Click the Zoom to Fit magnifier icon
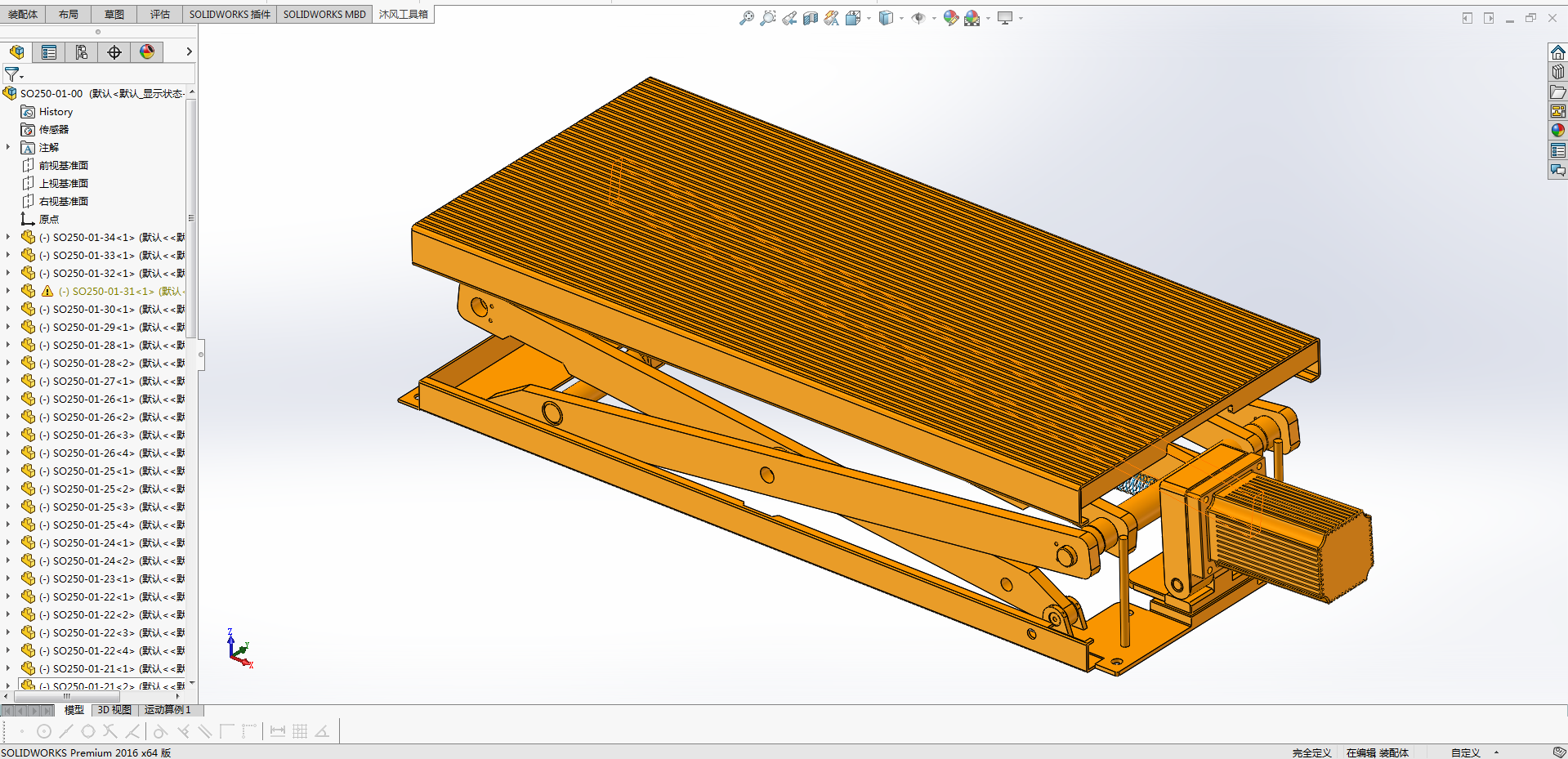The width and height of the screenshot is (1568, 759). (x=746, y=18)
